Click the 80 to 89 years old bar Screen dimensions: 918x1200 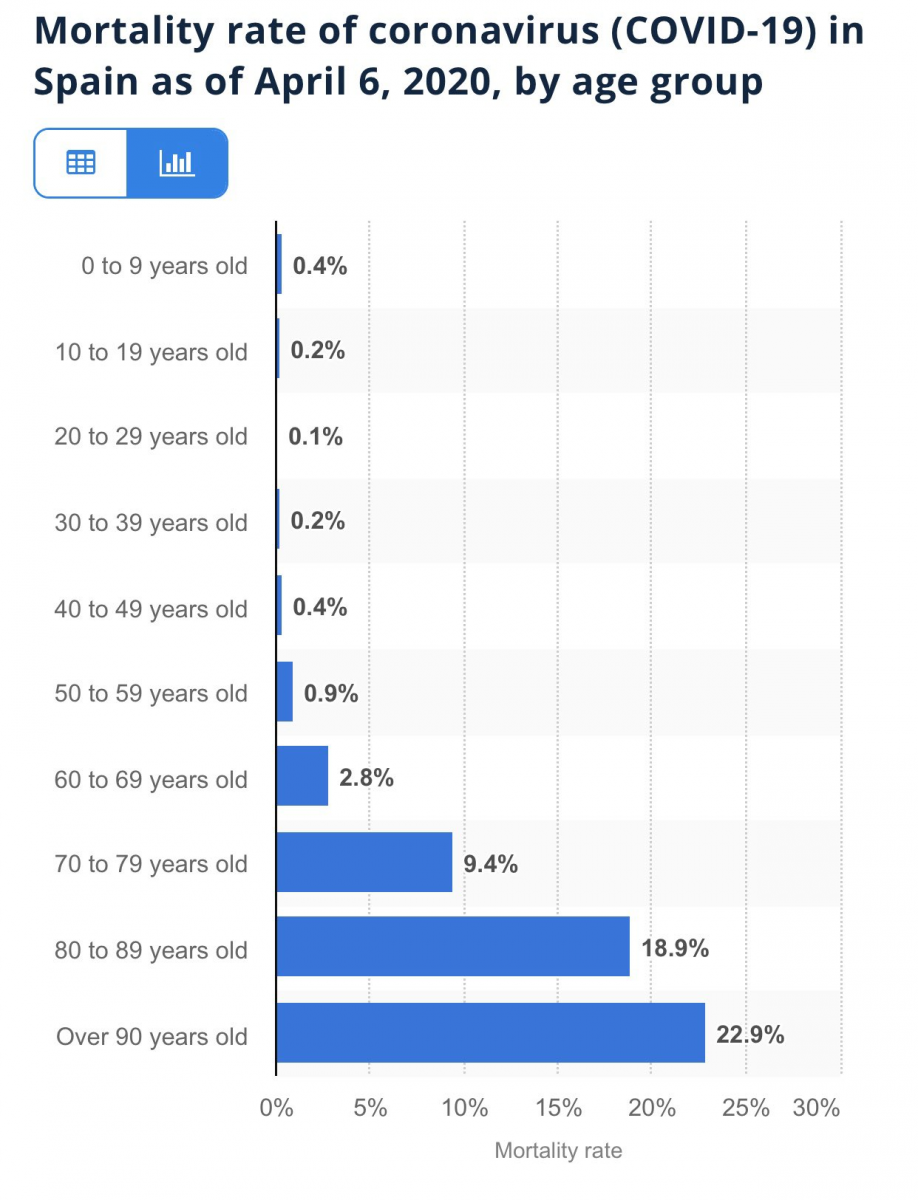point(453,947)
